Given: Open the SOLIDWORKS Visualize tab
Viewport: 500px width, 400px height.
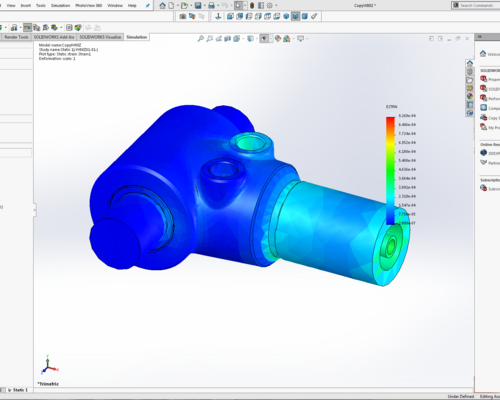Looking at the screenshot, I should click(100, 37).
